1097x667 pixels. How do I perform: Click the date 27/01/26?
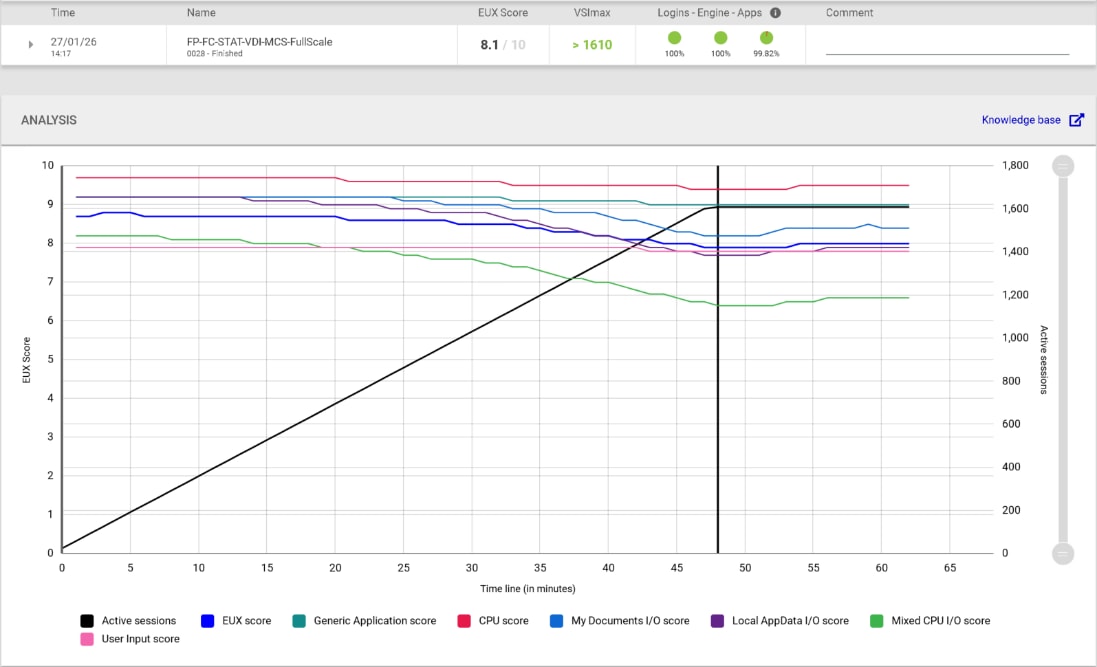pos(73,41)
